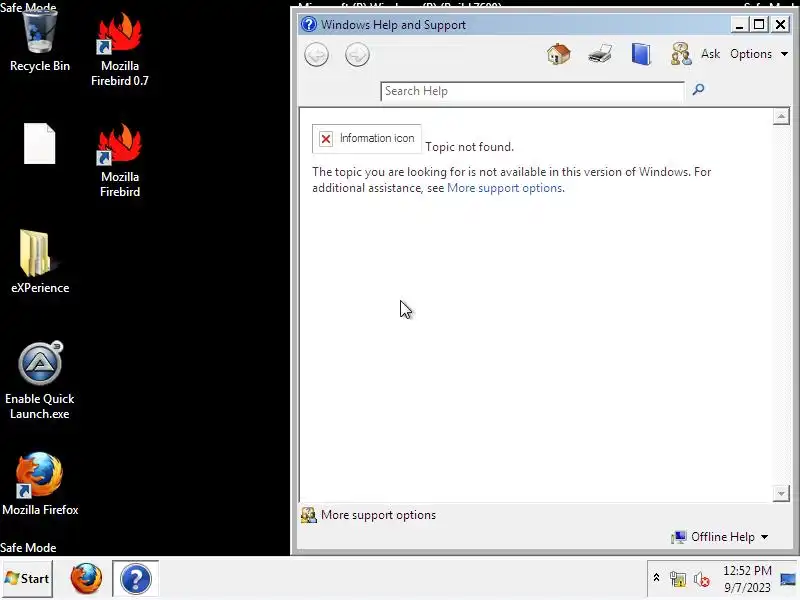
Task: Click the network tray icon
Action: pos(678,579)
